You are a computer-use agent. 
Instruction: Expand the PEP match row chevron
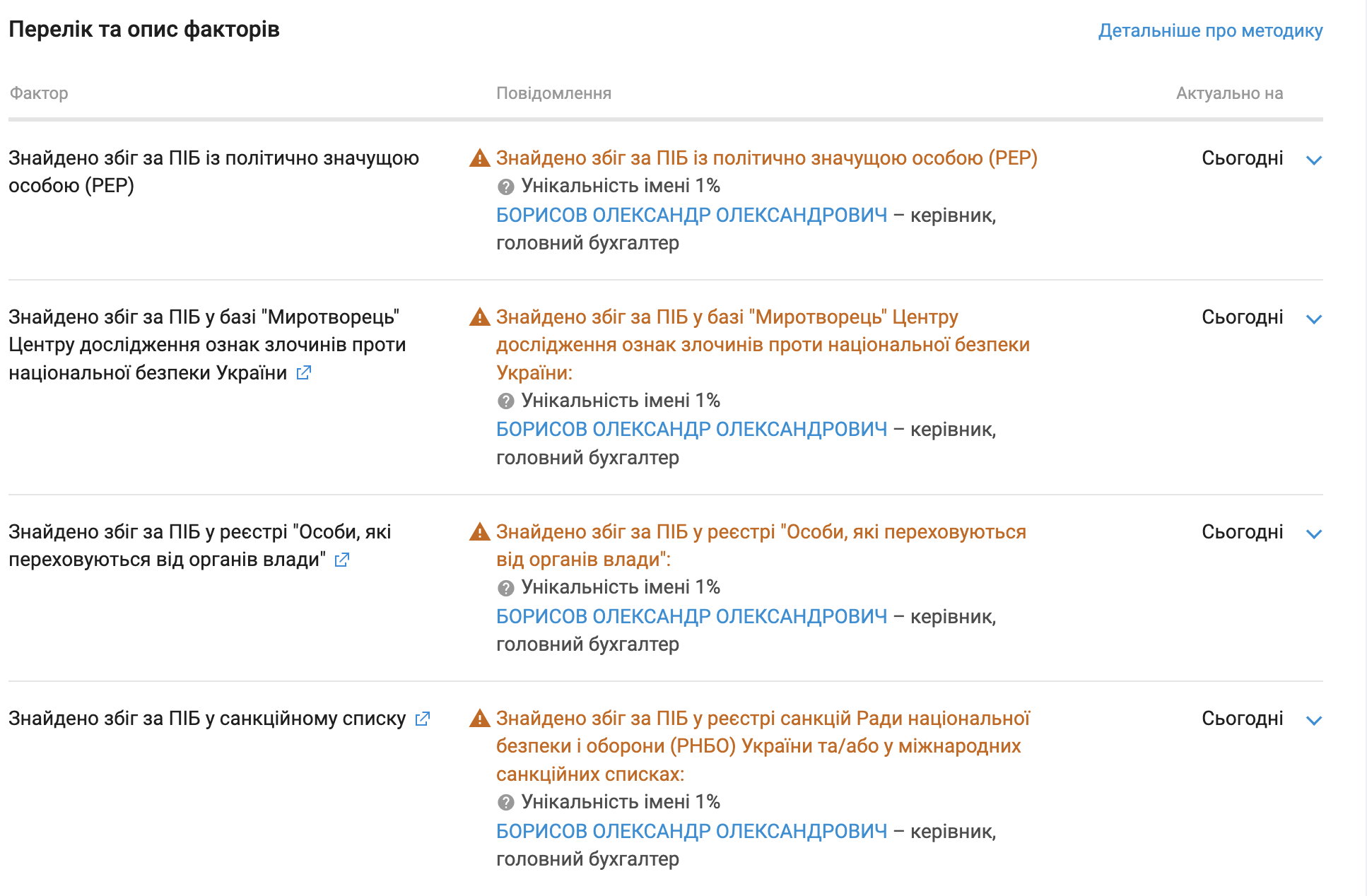1314,160
